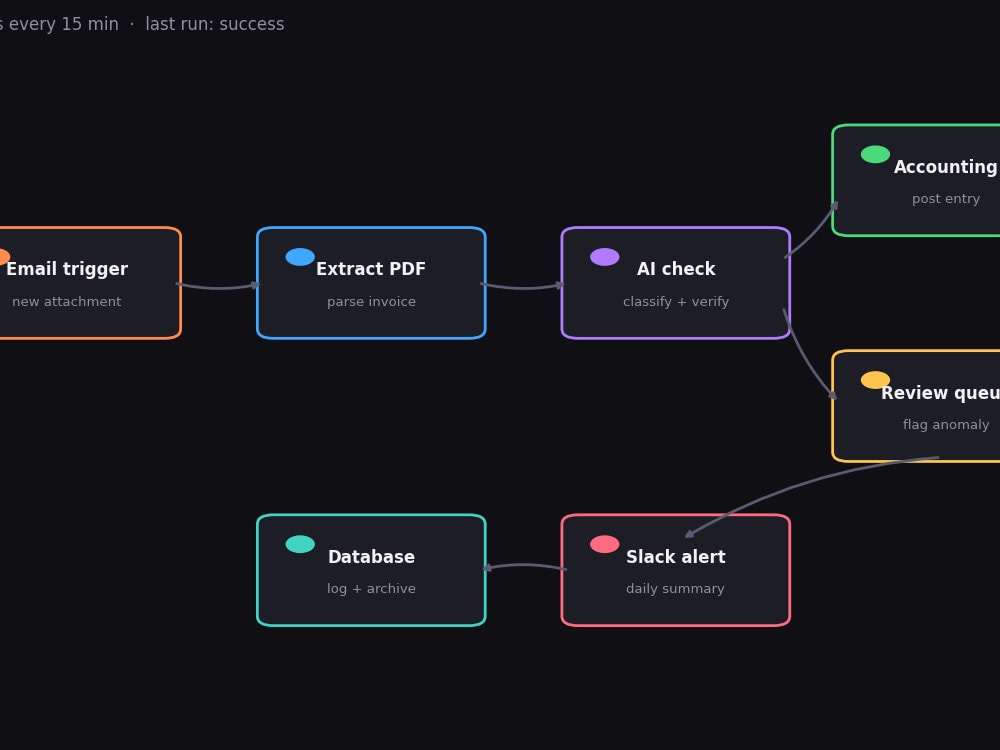The height and width of the screenshot is (750, 1000).
Task: Select connector from Email trigger to Extract PDF
Action: pyautogui.click(x=218, y=288)
